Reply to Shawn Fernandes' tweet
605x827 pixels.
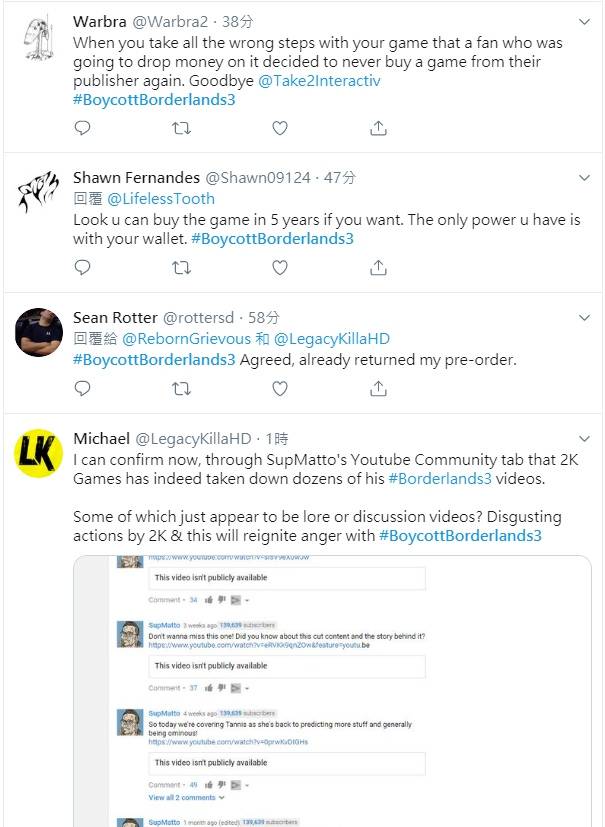[x=83, y=267]
